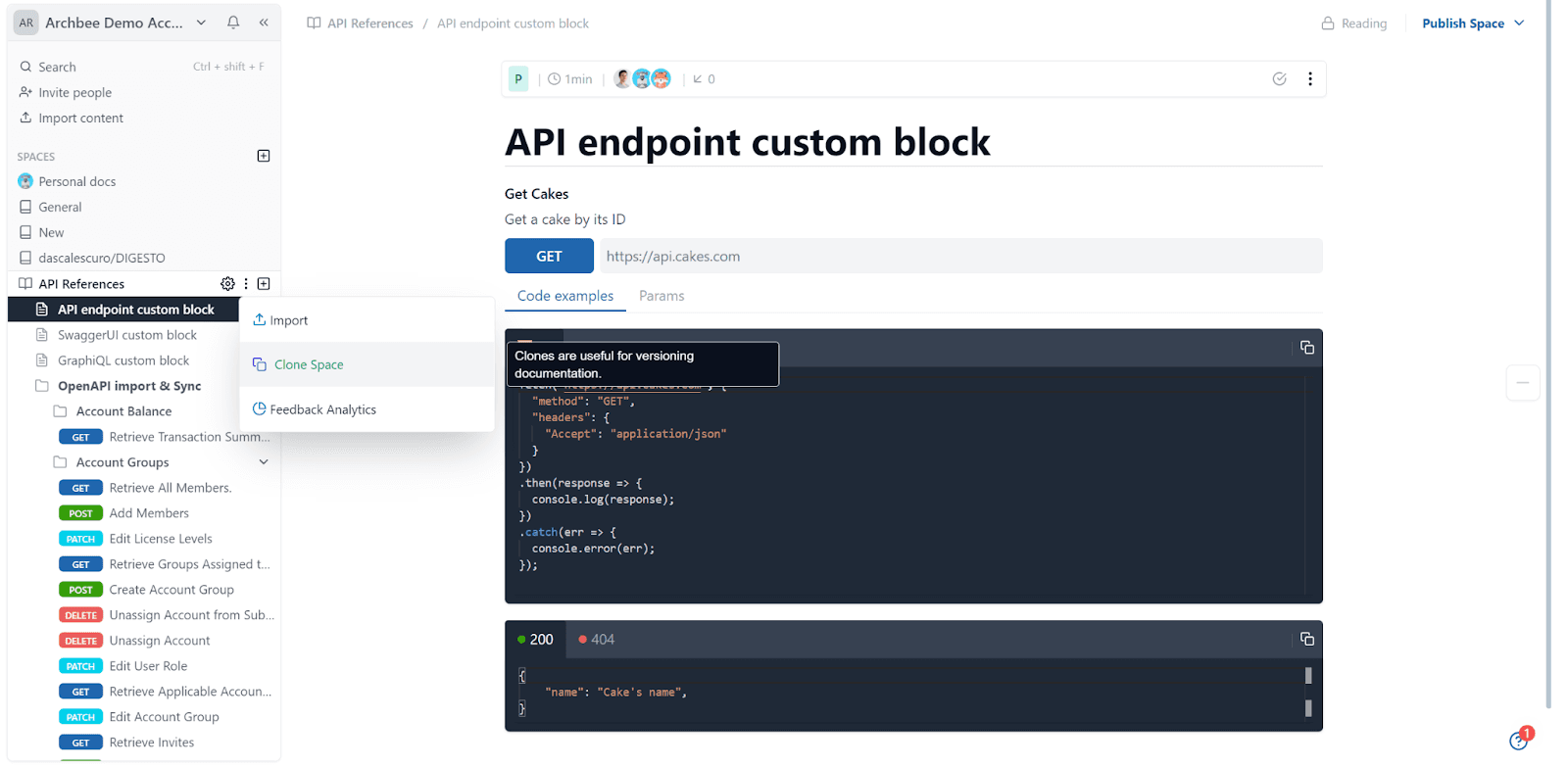Copy the code example snippet

1306,348
